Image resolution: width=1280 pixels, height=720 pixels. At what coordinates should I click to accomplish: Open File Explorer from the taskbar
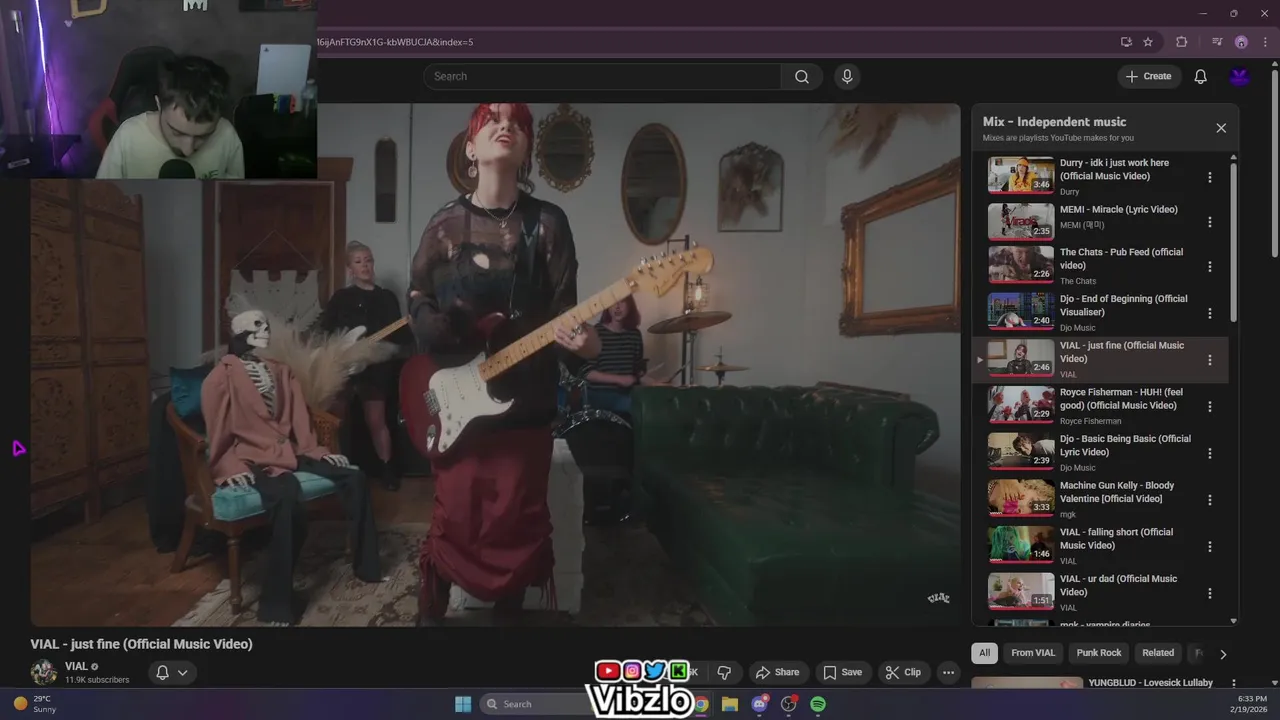click(x=730, y=704)
